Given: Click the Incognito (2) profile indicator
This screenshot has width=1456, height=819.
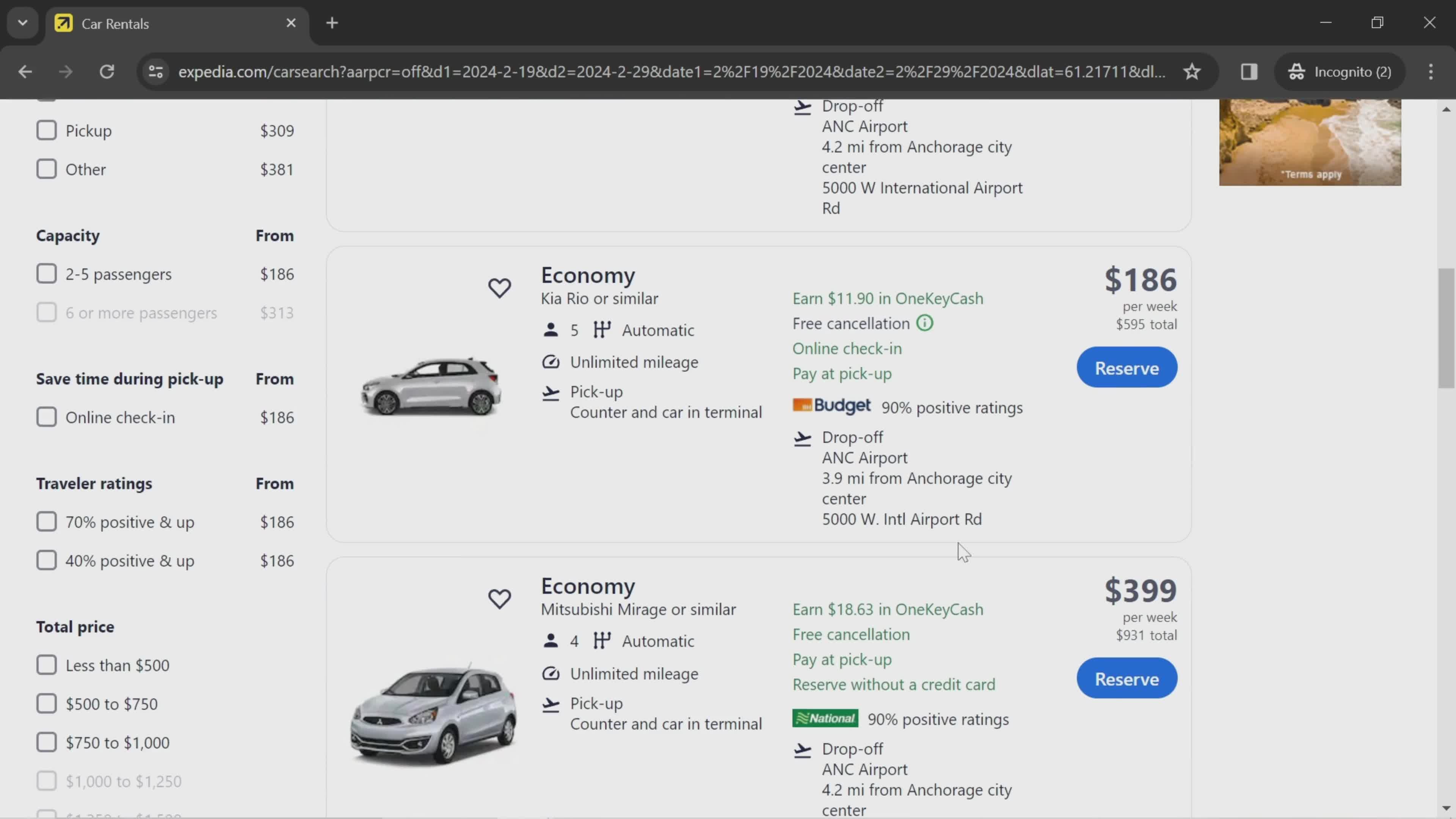Looking at the screenshot, I should point(1340,72).
